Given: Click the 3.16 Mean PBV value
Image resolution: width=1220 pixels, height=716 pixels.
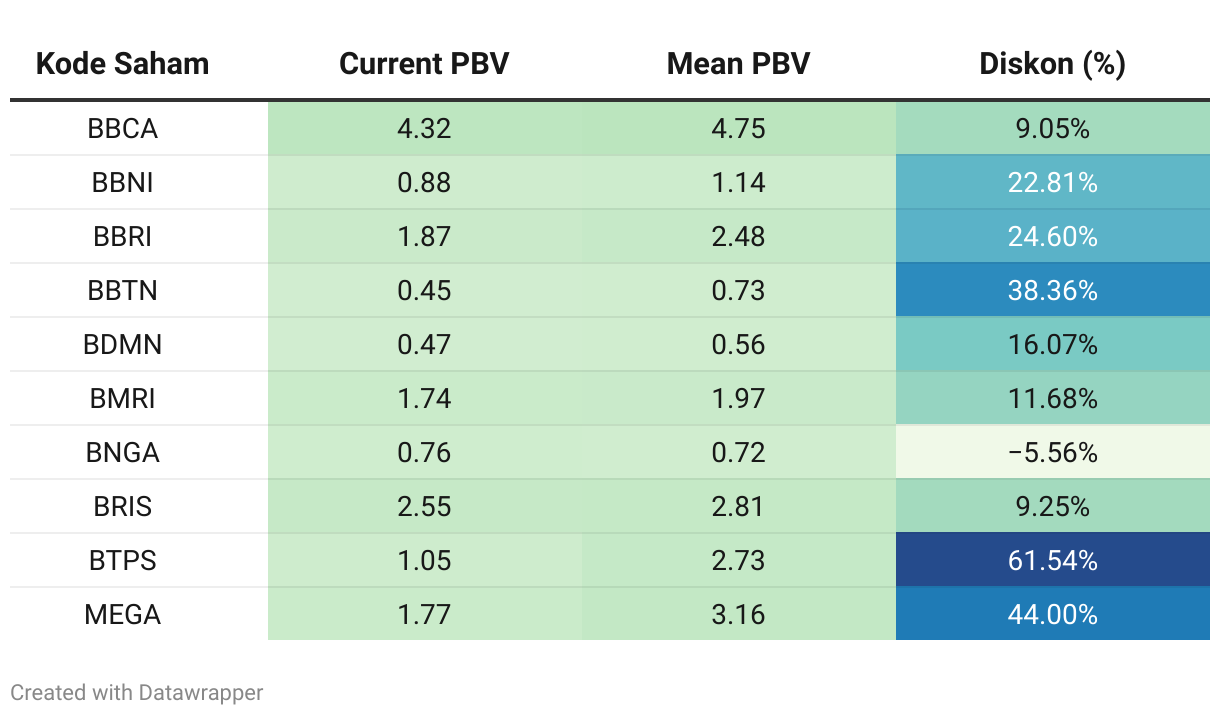Looking at the screenshot, I should coord(738,614).
